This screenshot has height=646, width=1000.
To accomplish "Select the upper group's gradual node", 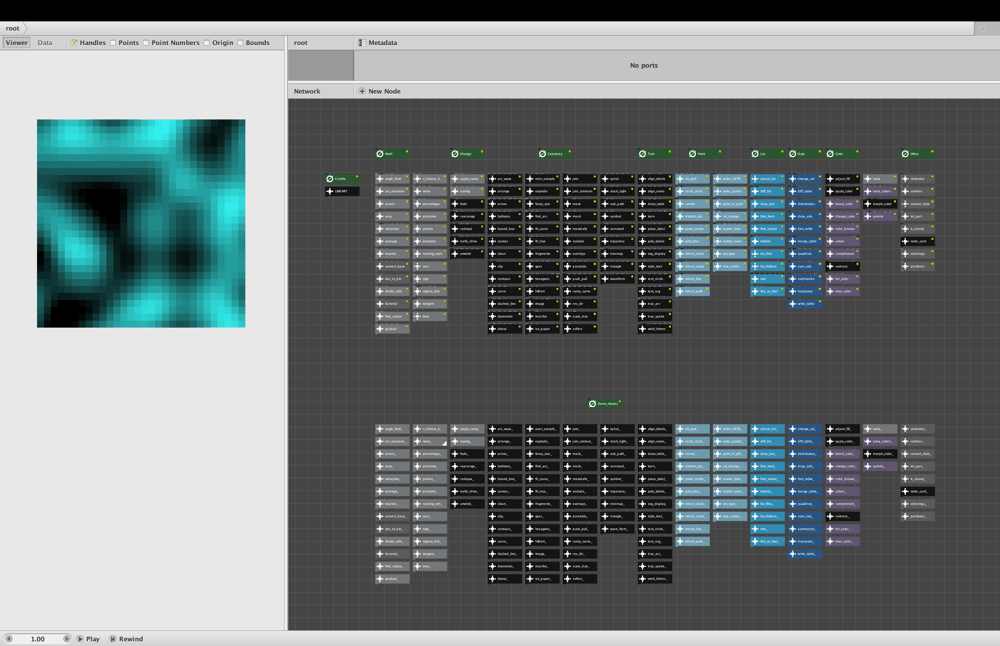I will pos(392,328).
